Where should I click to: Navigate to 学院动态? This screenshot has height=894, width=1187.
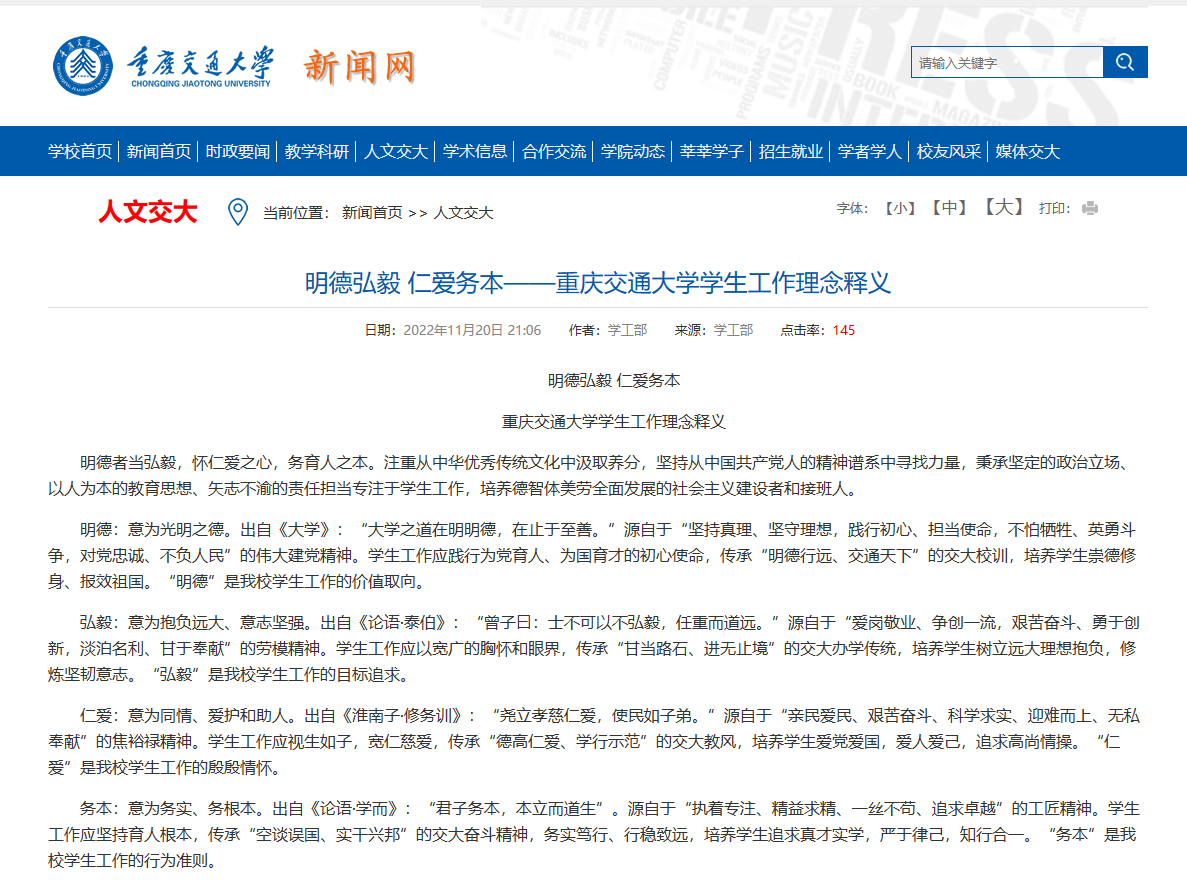633,151
